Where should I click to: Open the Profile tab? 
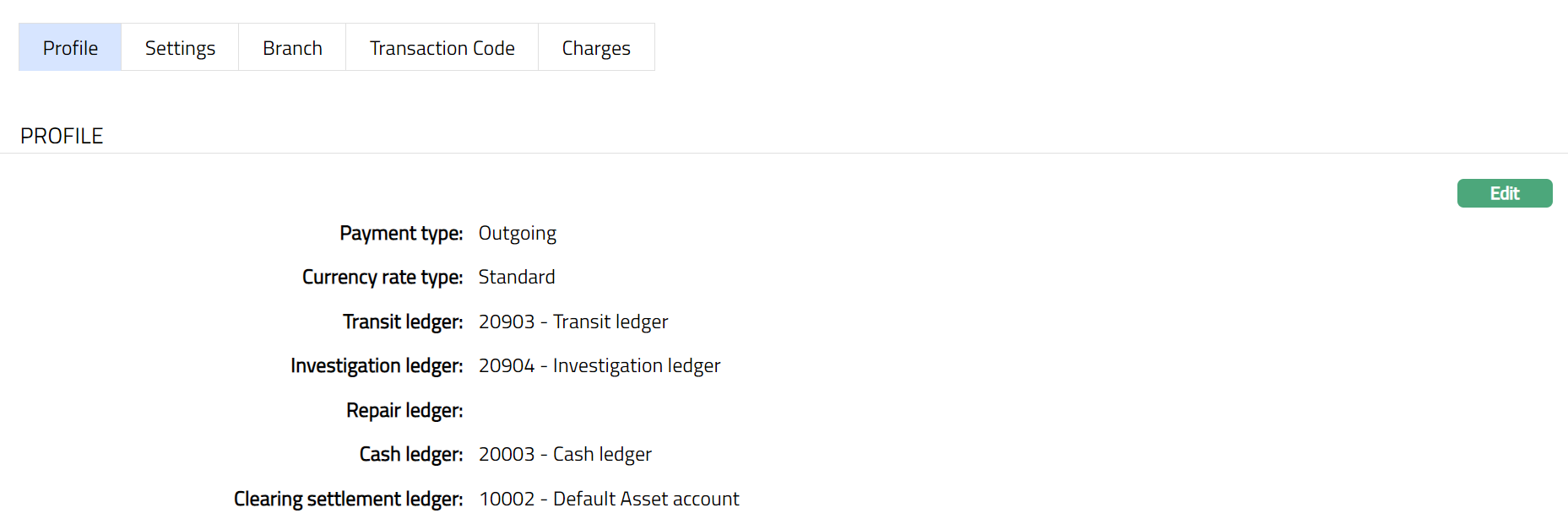[x=70, y=48]
